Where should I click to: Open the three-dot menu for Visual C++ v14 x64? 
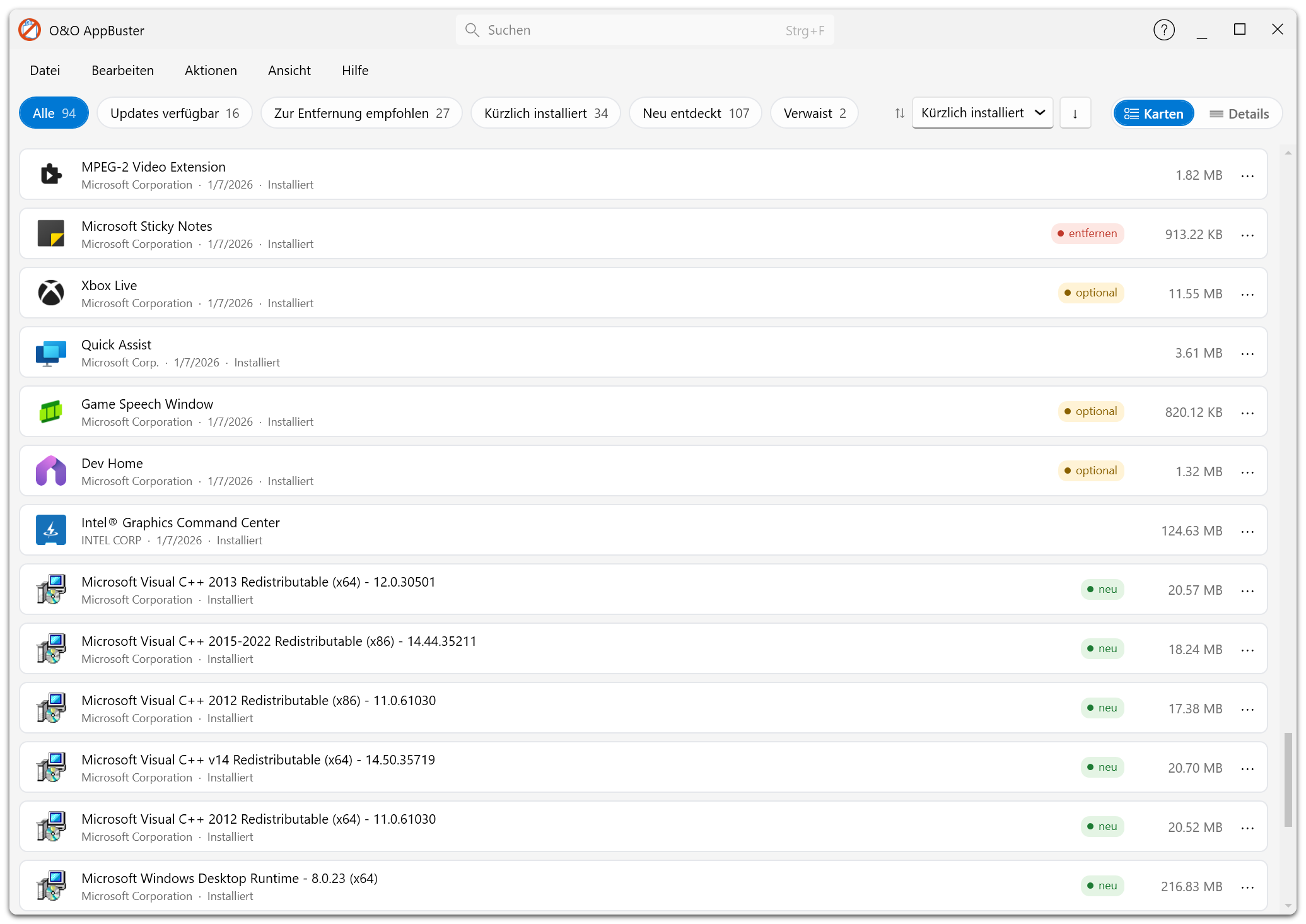pos(1247,769)
